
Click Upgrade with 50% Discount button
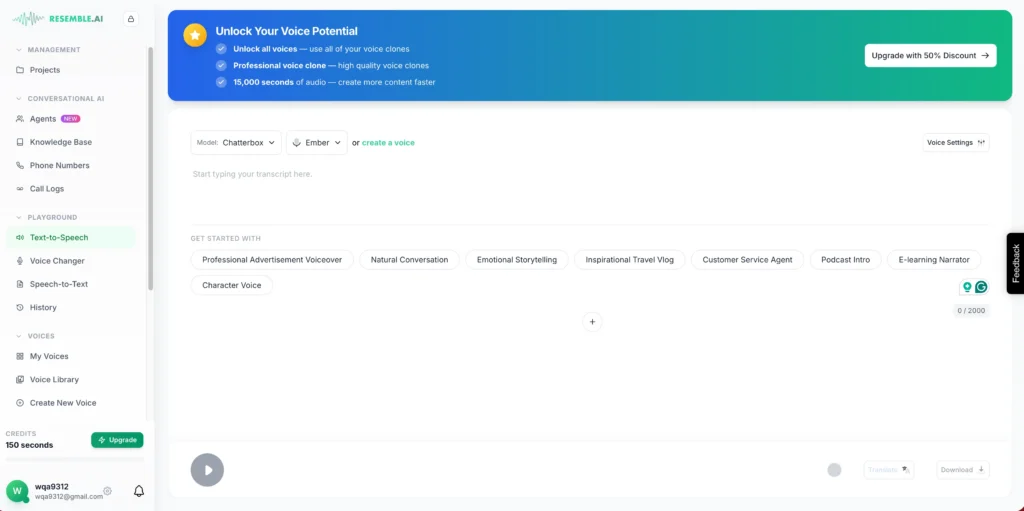coord(930,56)
